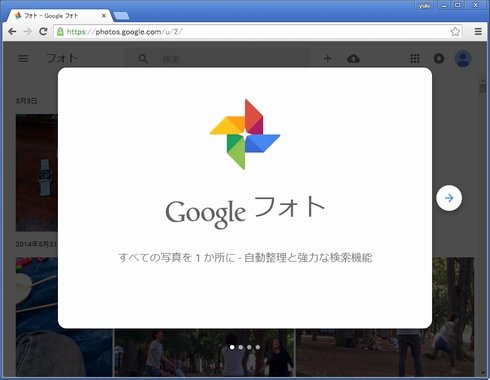Select the fourth pagination dot
The image size is (490, 380).
pyautogui.click(x=258, y=347)
